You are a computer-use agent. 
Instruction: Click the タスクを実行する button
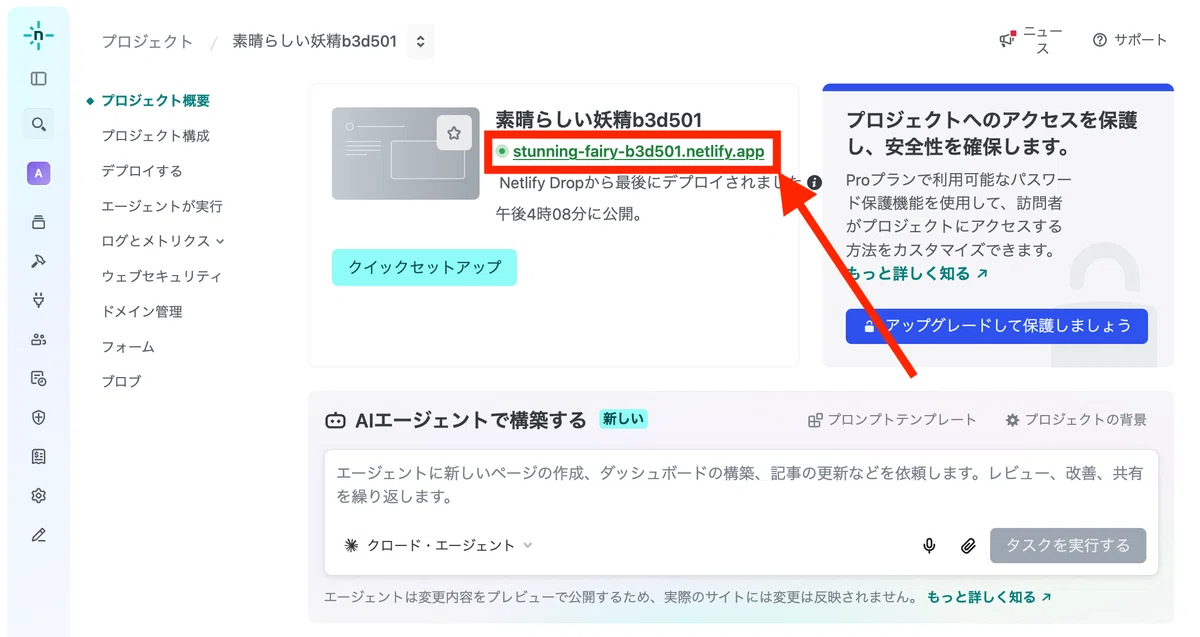click(x=1068, y=545)
